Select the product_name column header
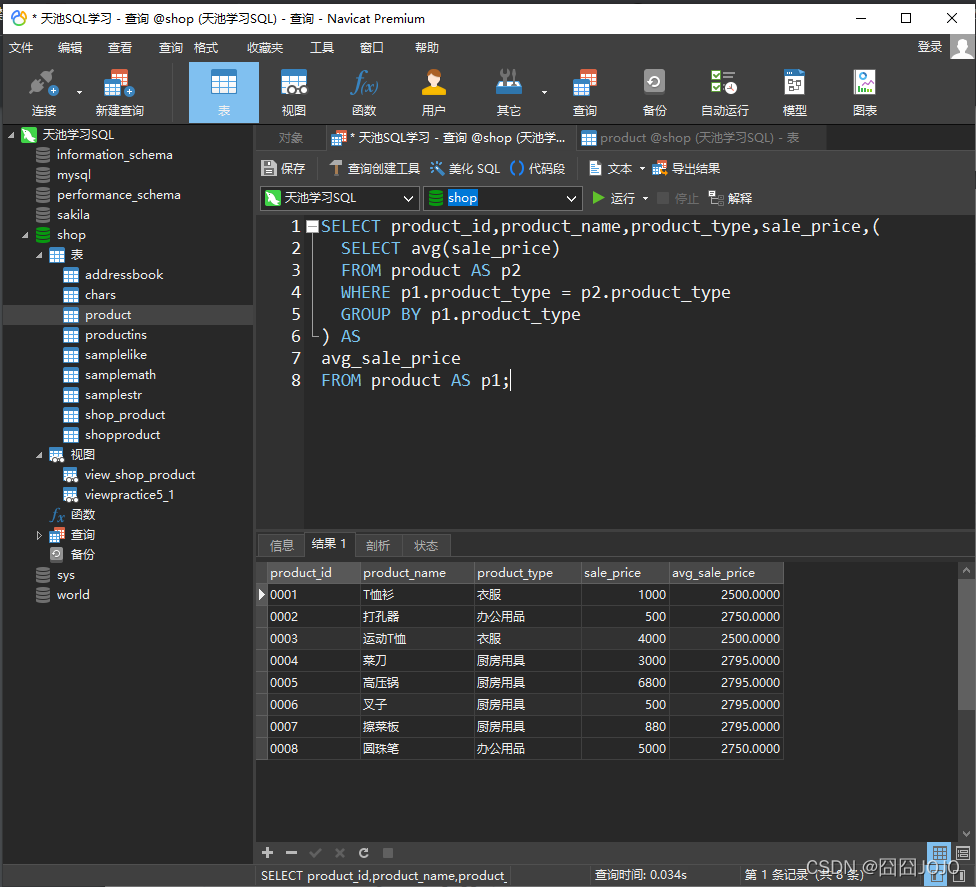976x887 pixels. (x=417, y=573)
